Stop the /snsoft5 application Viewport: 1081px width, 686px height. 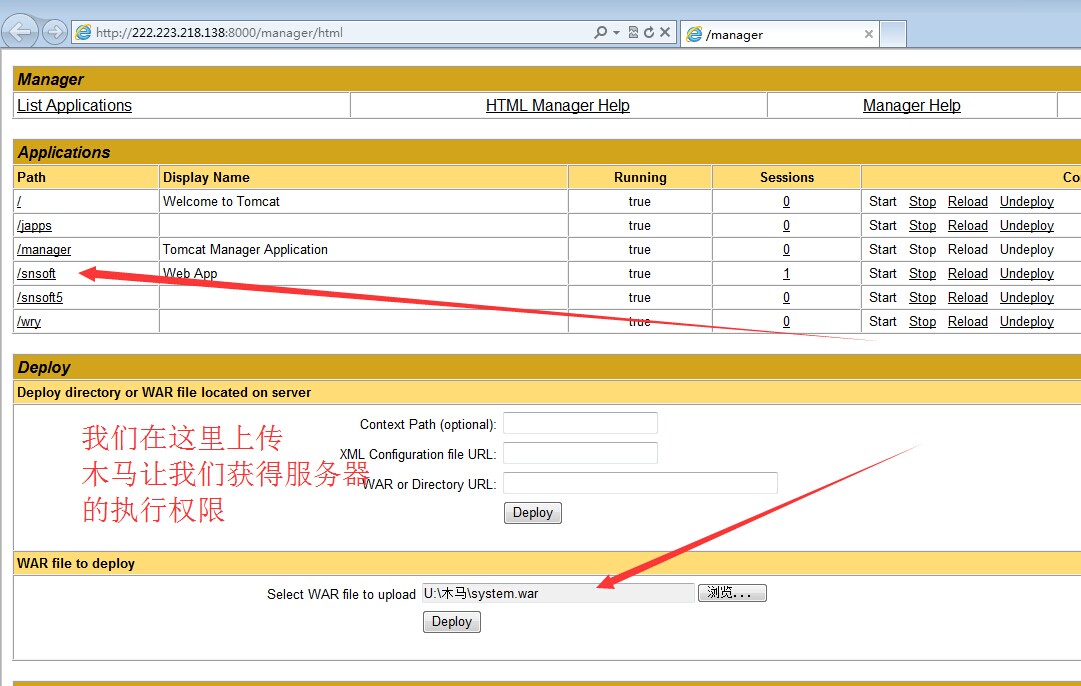click(922, 298)
